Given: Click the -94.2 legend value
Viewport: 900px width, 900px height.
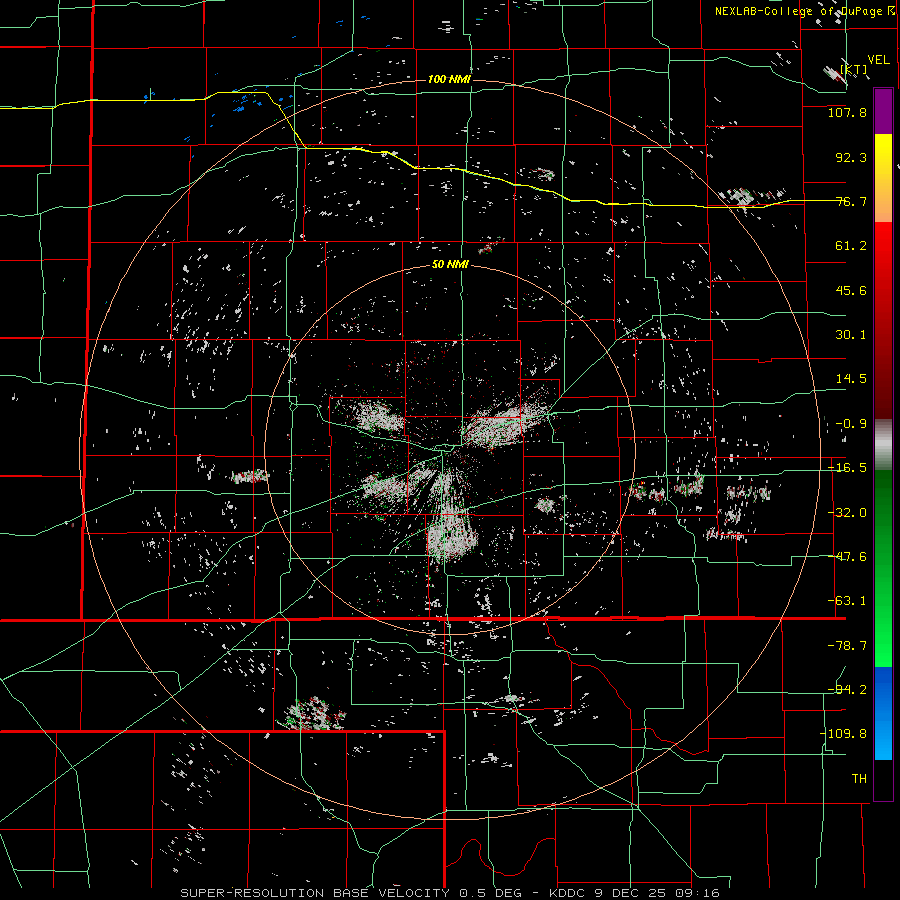Looking at the screenshot, I should (x=847, y=690).
